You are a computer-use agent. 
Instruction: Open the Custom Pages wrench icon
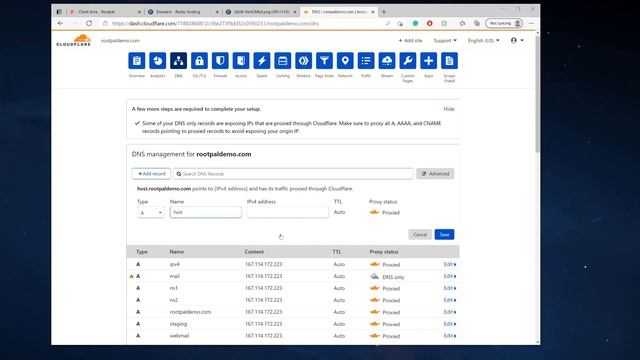pyautogui.click(x=407, y=61)
